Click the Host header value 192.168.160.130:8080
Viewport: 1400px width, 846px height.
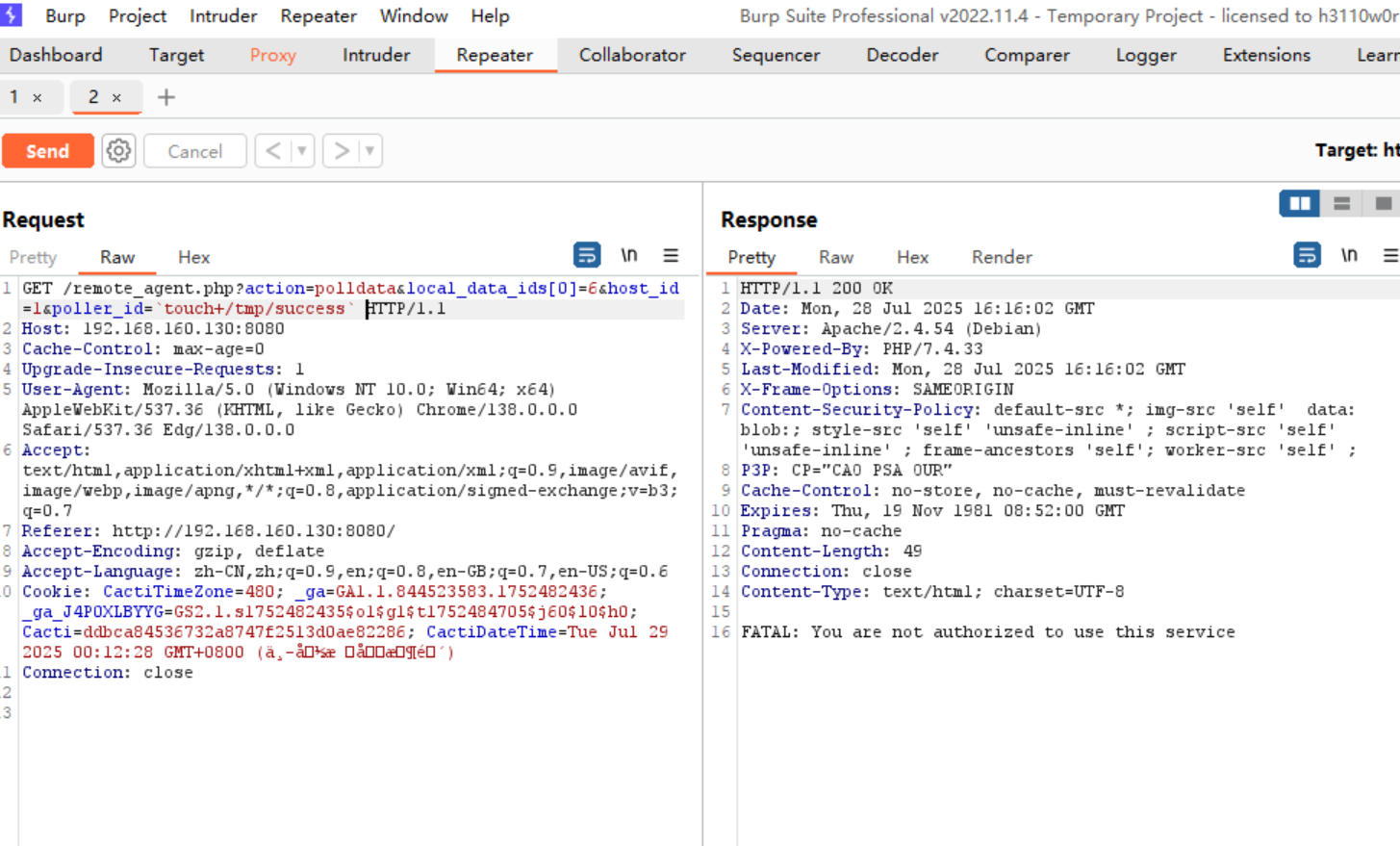point(183,328)
